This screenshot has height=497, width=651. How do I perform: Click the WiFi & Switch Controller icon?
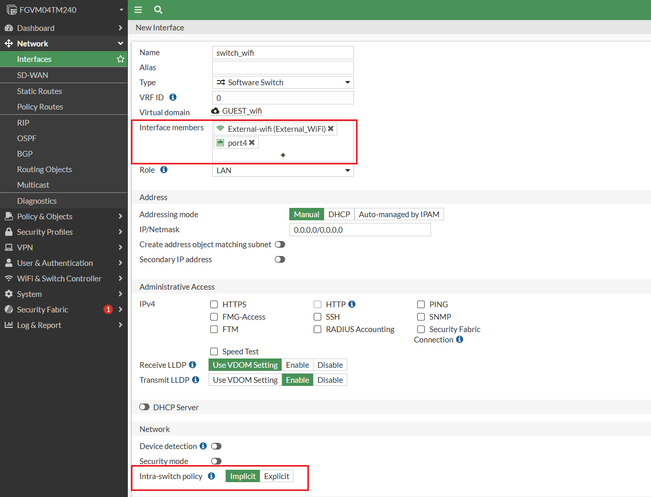(9, 278)
